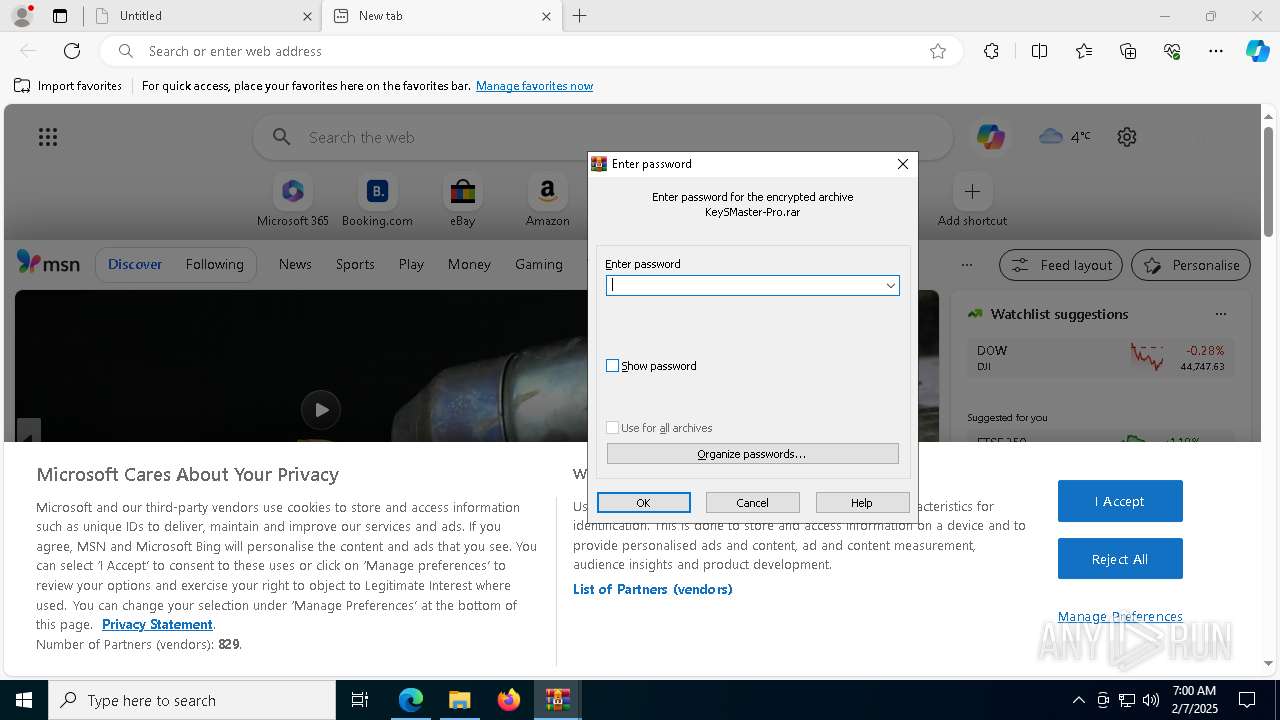Expand the password history dropdown arrow

click(890, 285)
